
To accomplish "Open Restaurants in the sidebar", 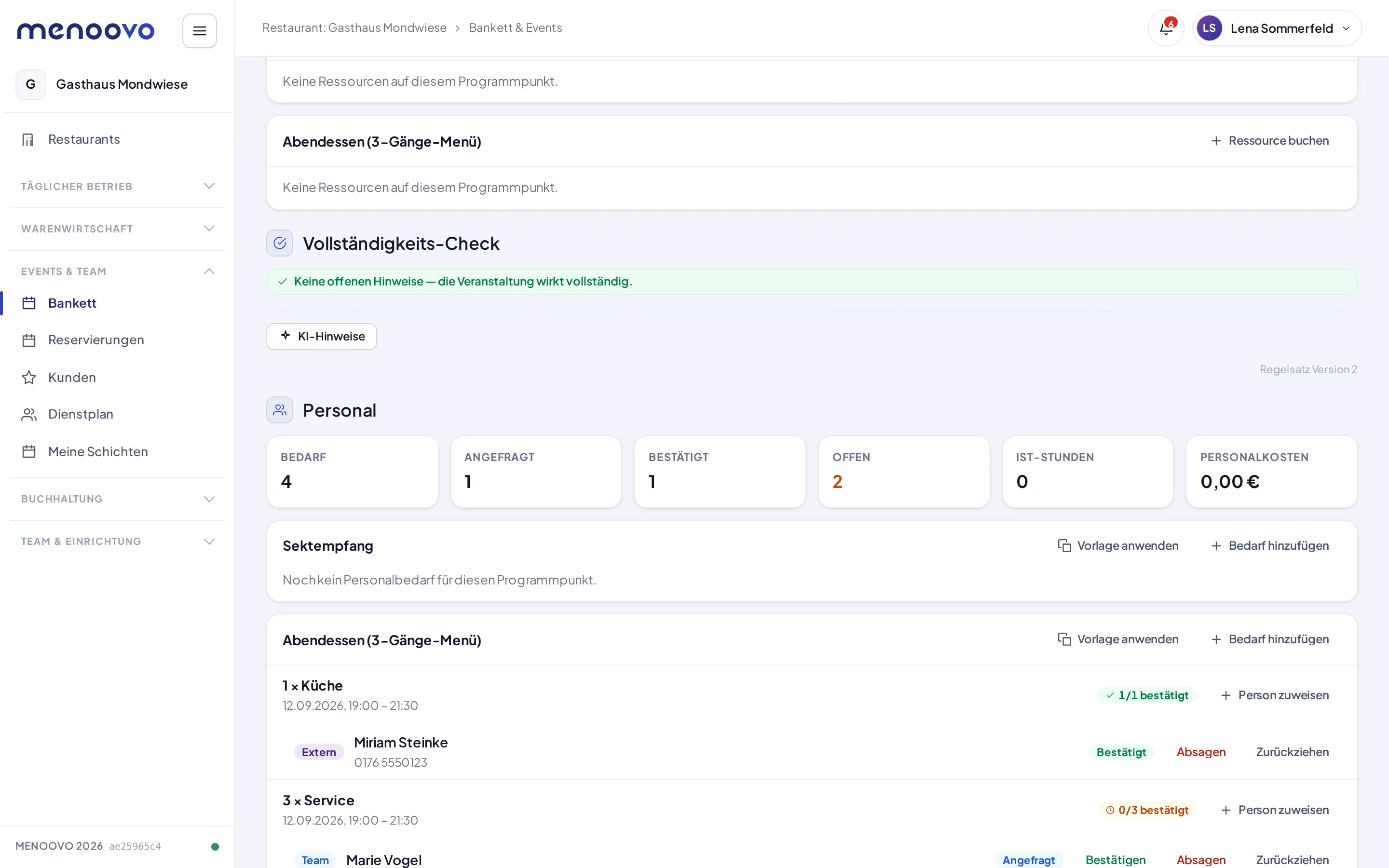I will coord(117,139).
